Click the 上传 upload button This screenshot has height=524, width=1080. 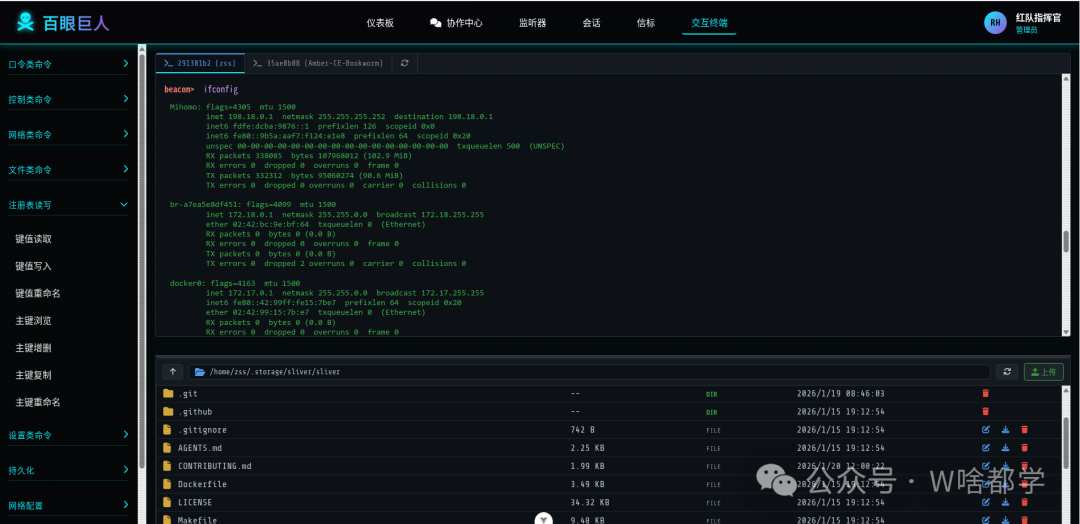click(1043, 372)
